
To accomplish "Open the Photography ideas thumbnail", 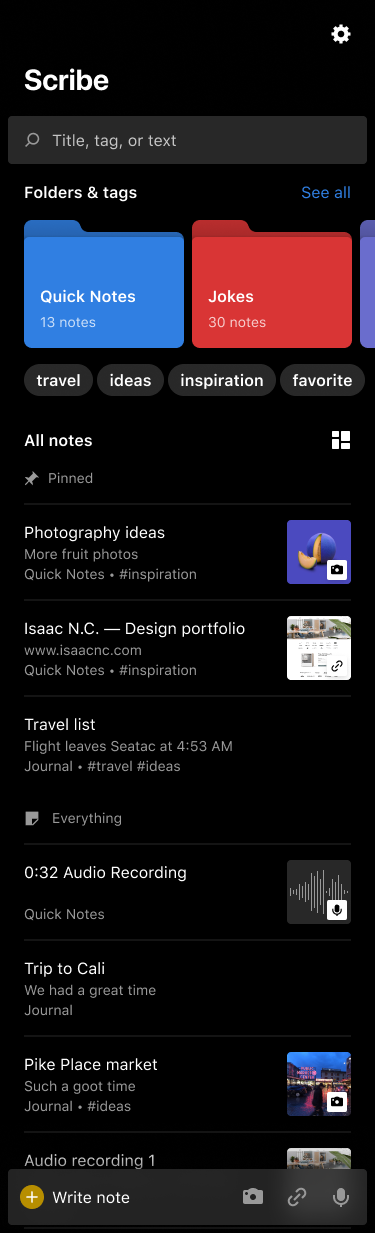I will click(319, 552).
